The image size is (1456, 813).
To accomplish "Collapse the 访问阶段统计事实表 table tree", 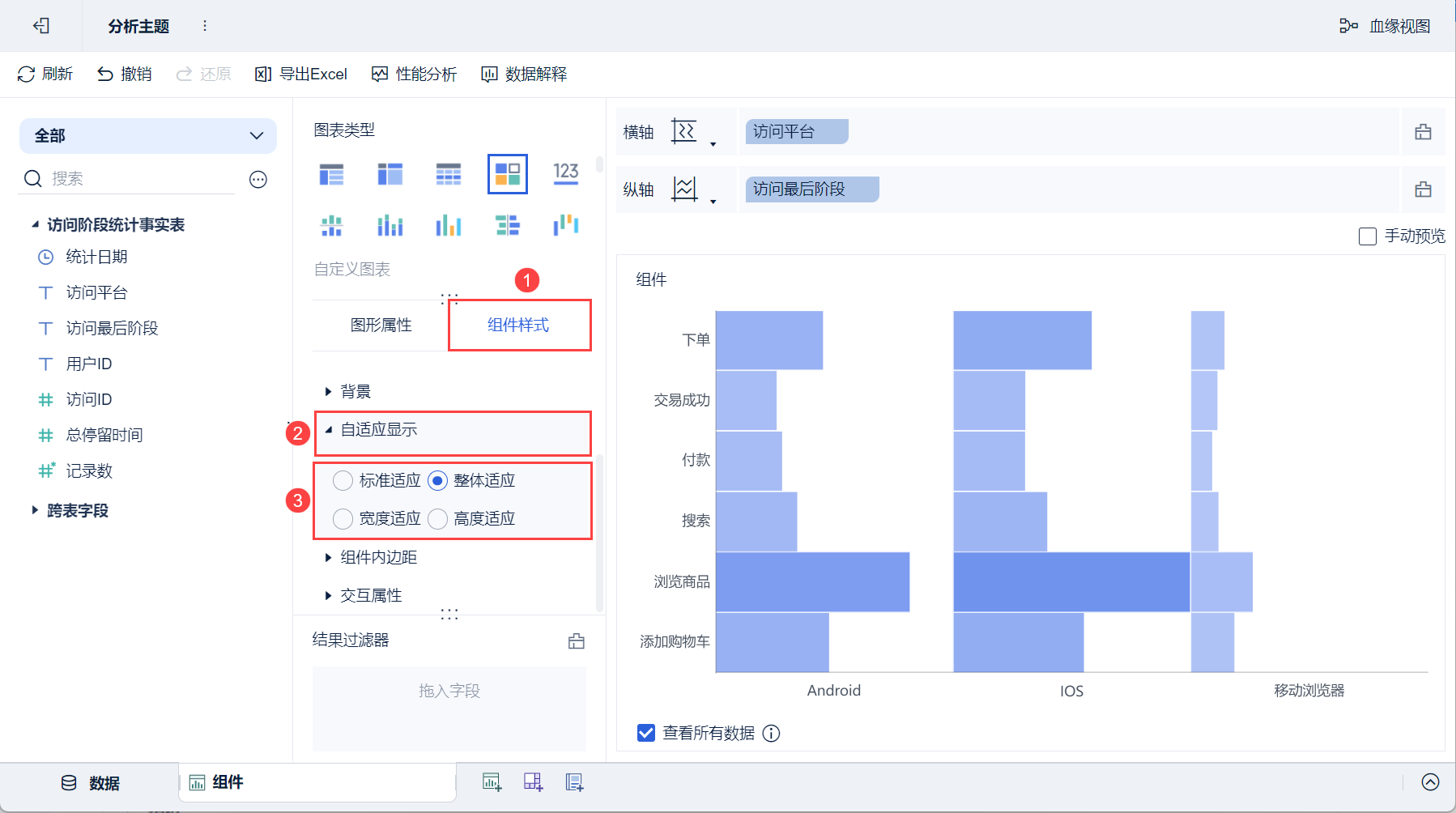I will point(35,224).
